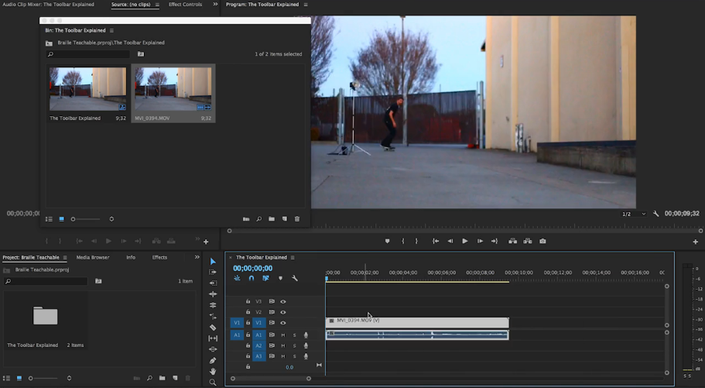Toggle linked selection in timeline
705x388 pixels.
coord(266,278)
